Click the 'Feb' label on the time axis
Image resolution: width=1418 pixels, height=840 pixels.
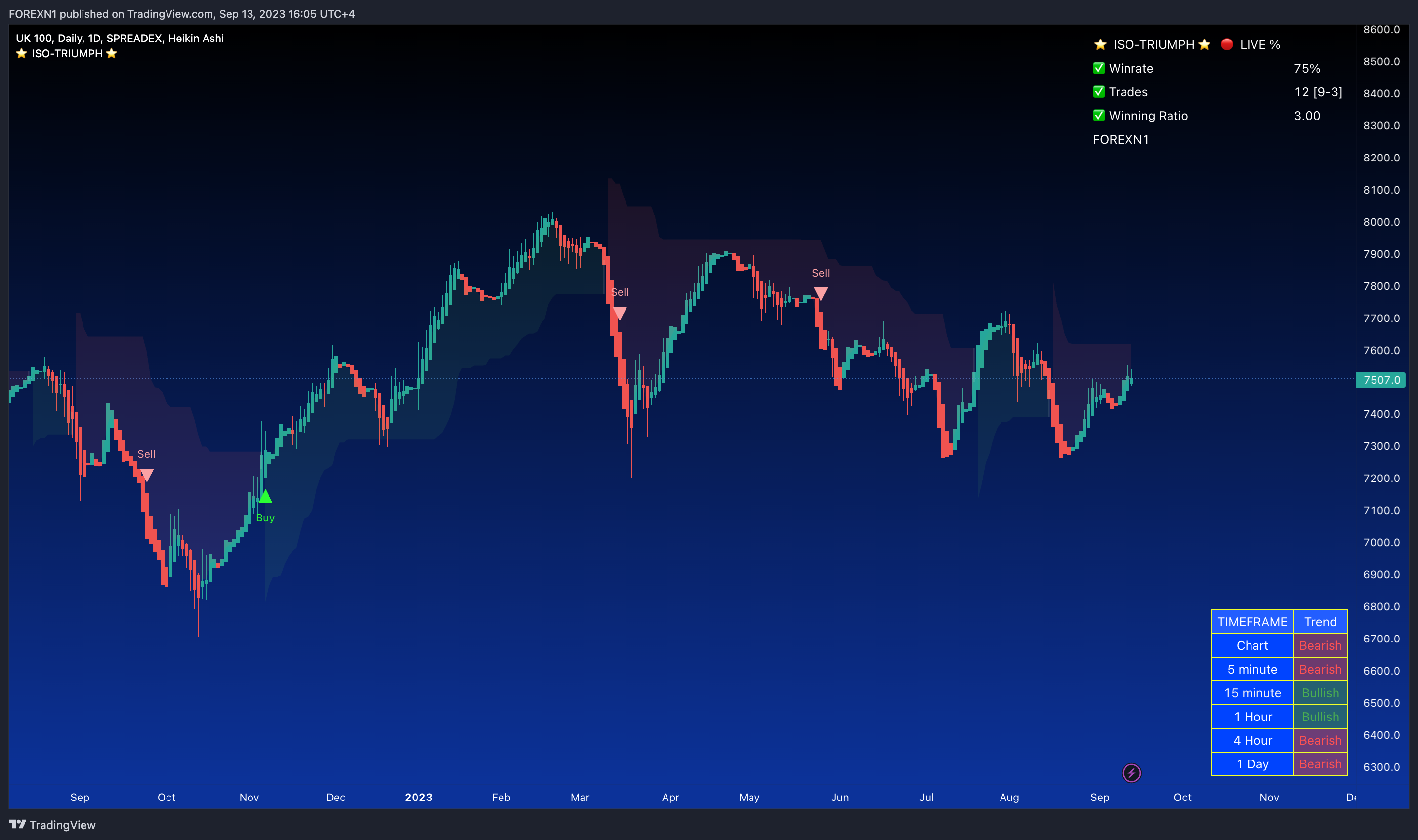tap(501, 797)
